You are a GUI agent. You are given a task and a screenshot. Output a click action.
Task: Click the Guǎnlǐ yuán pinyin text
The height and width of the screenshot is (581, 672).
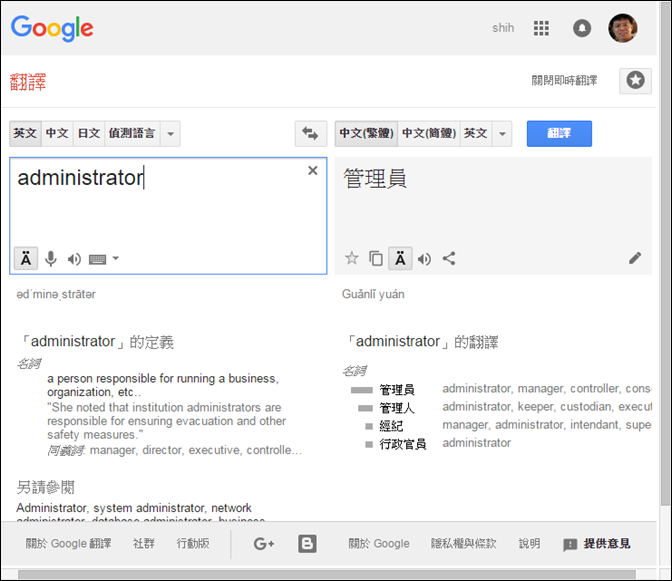(373, 294)
